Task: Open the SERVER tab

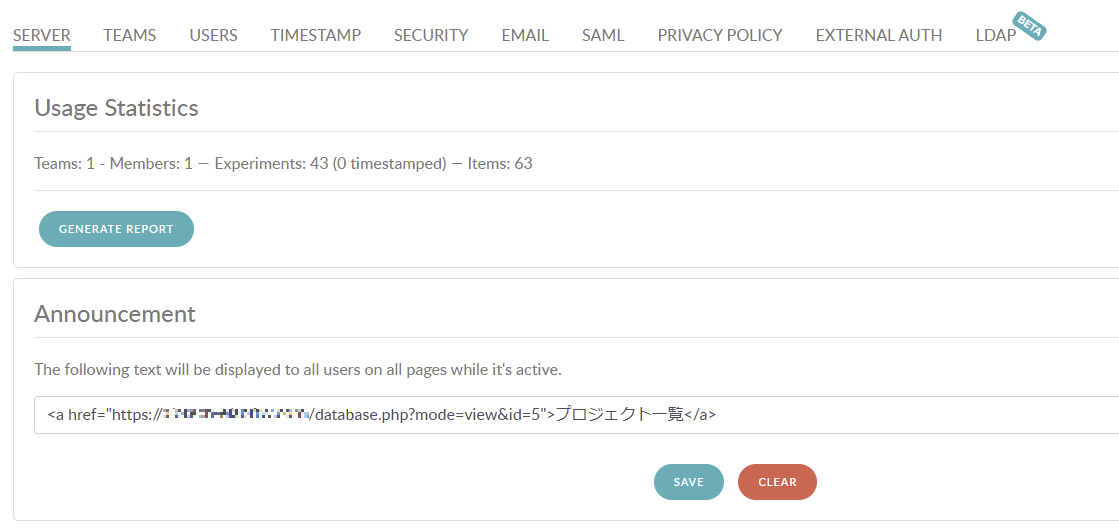Action: click(x=42, y=35)
